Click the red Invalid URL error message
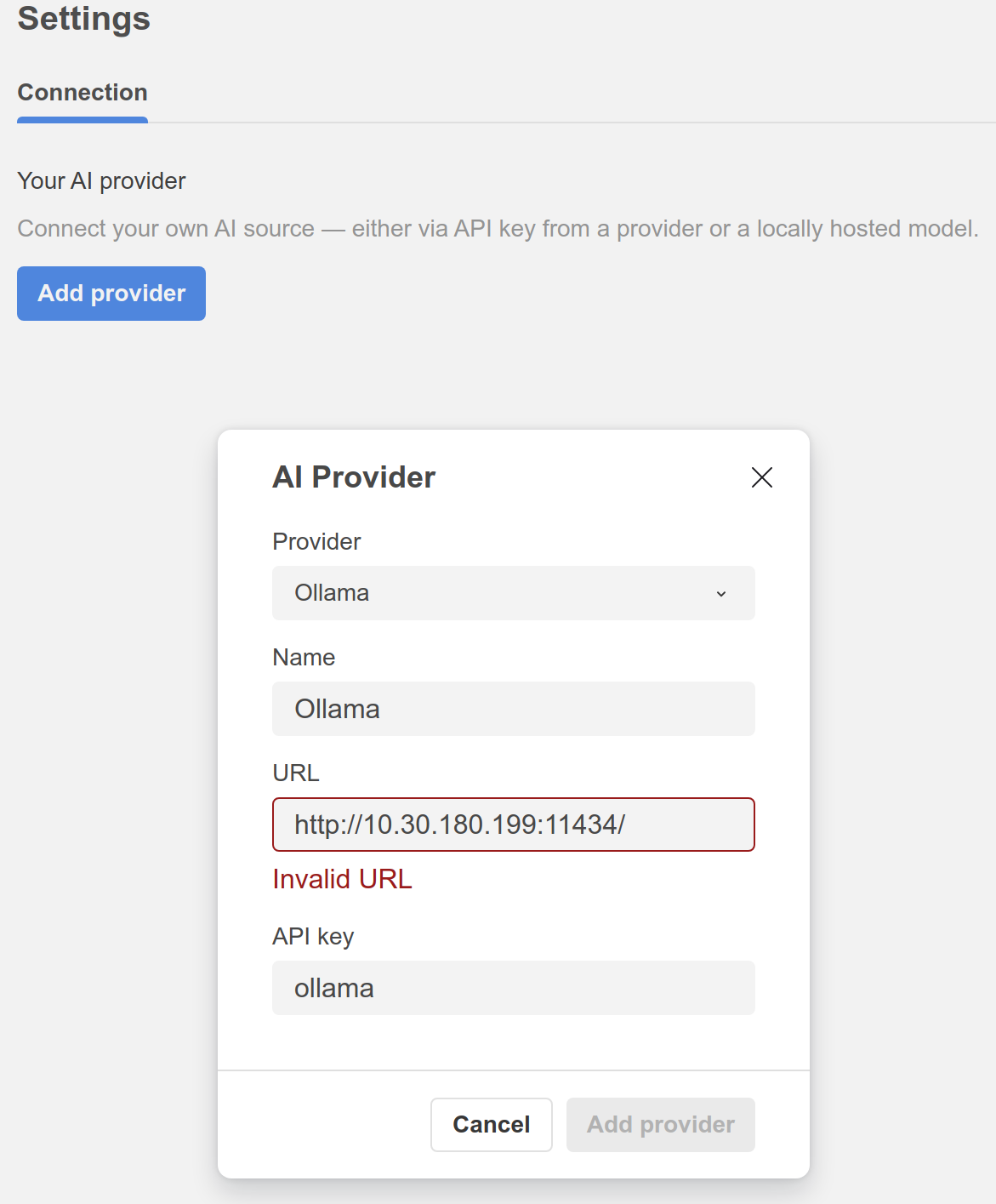 tap(342, 879)
